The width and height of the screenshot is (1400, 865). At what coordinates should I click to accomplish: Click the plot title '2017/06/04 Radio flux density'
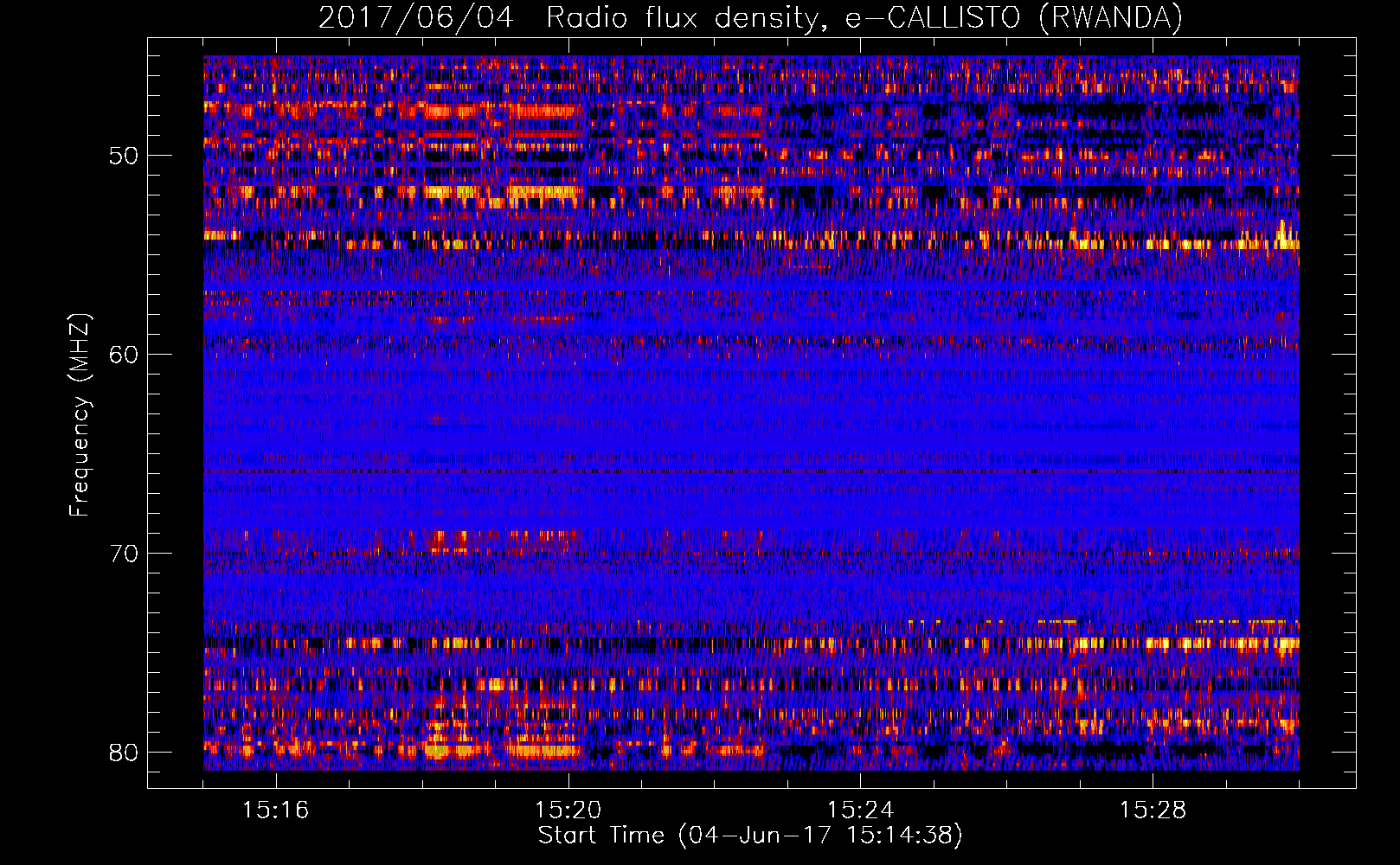(750, 18)
